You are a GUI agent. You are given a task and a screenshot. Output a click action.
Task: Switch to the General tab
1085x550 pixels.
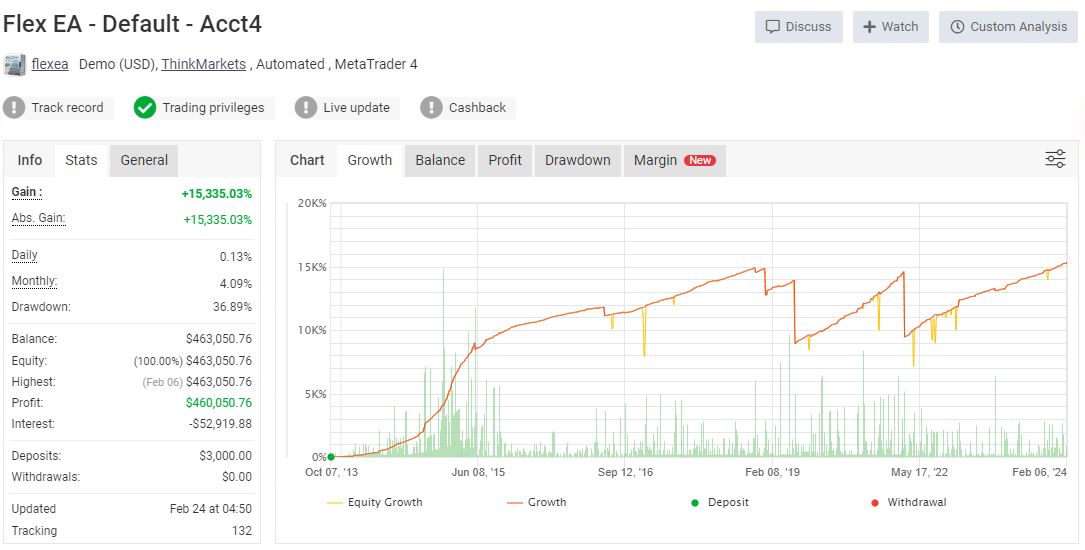144,160
